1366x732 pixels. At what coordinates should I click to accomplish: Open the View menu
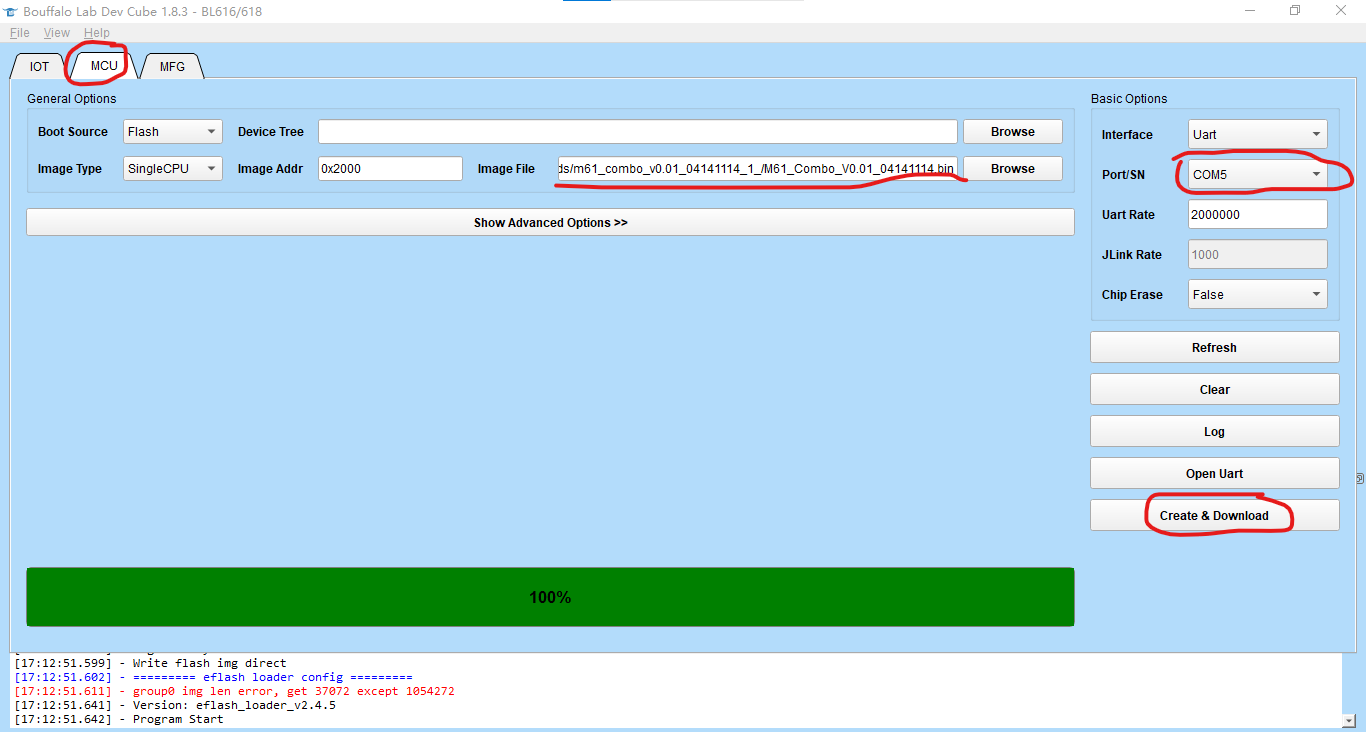pyautogui.click(x=57, y=33)
